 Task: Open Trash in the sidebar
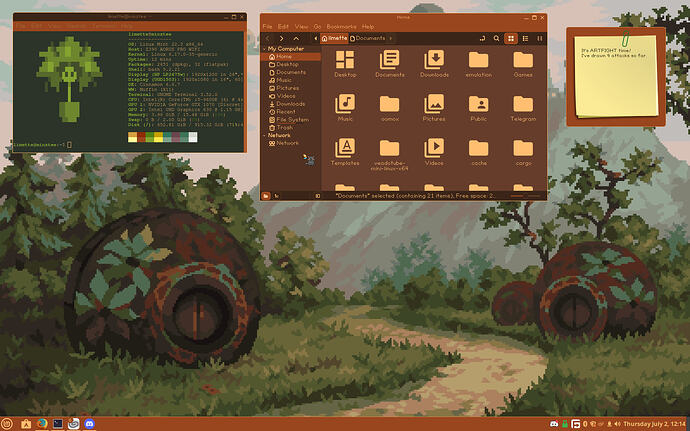pyautogui.click(x=291, y=128)
